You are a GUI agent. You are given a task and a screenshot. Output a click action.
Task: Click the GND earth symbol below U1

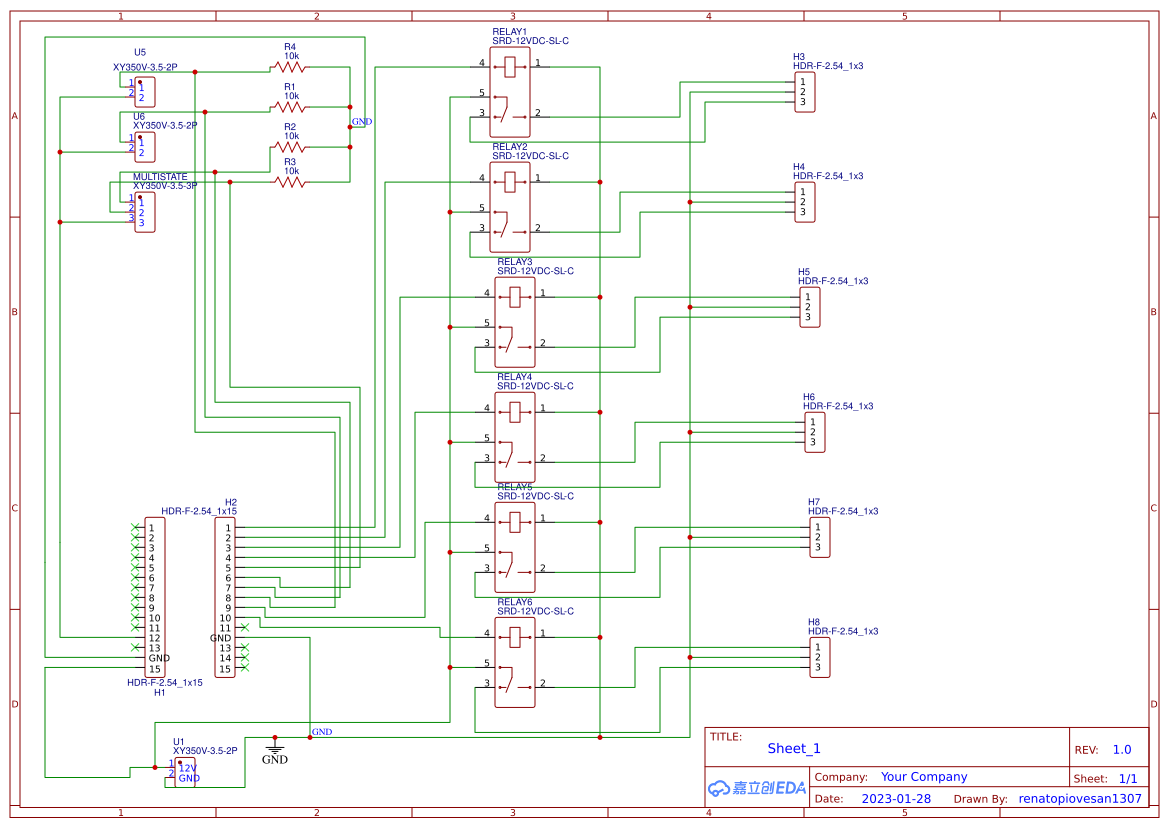(x=274, y=749)
